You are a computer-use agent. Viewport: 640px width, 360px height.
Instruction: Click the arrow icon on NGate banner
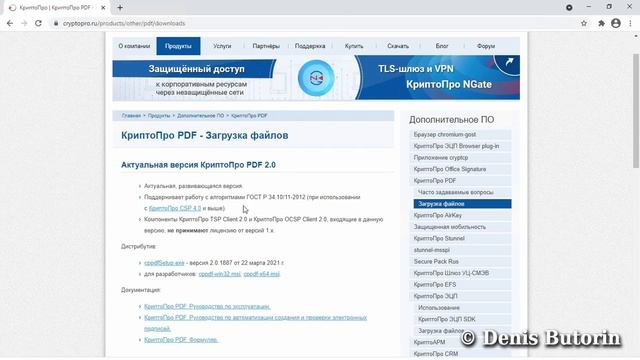point(509,62)
